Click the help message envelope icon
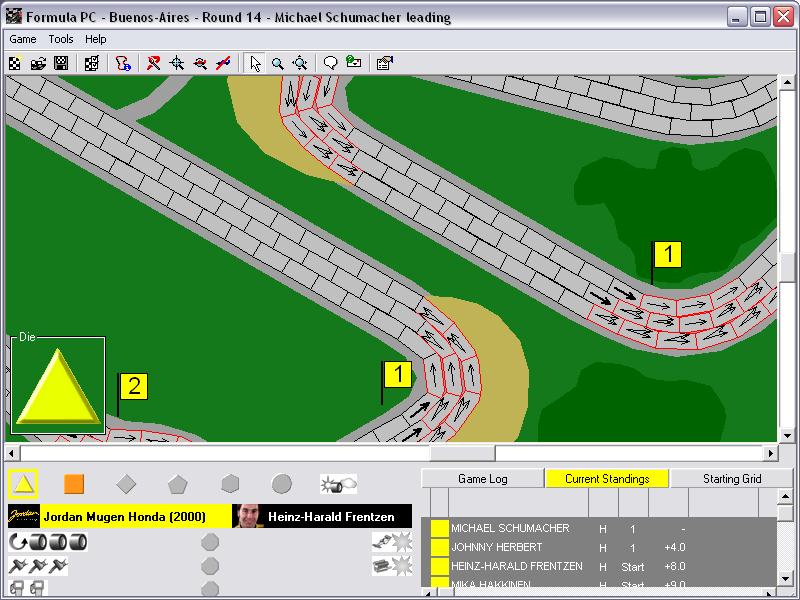Screen dimensions: 800x600 click(354, 63)
